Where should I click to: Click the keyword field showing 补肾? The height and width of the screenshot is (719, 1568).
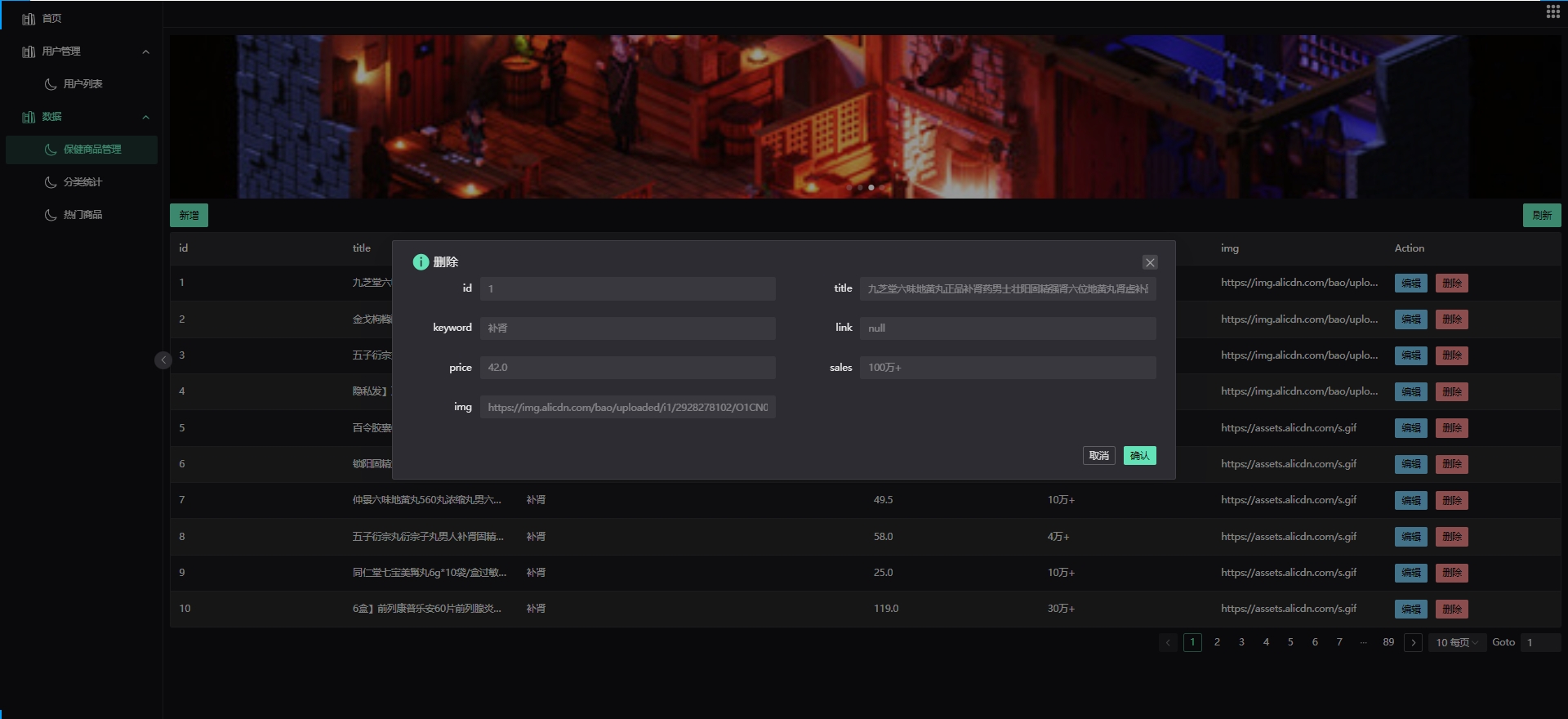[x=628, y=328]
